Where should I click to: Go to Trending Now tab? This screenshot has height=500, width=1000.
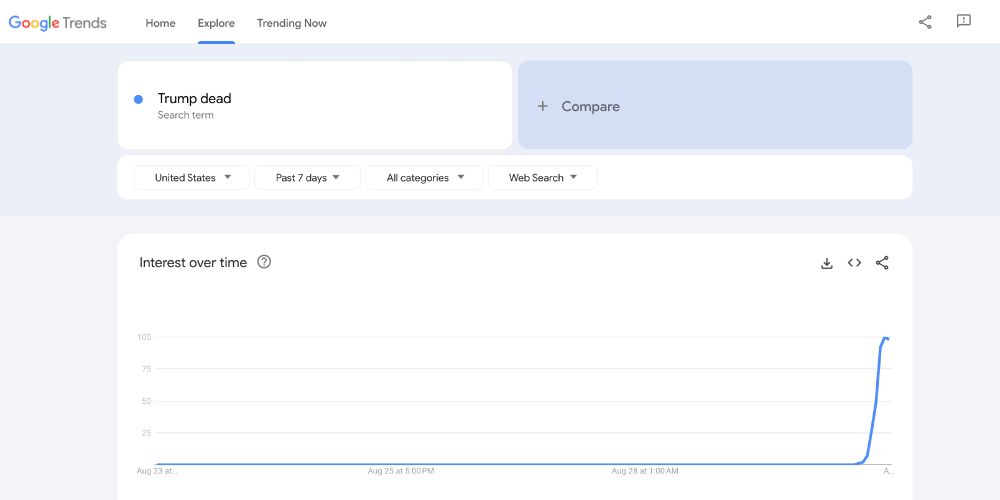point(291,23)
